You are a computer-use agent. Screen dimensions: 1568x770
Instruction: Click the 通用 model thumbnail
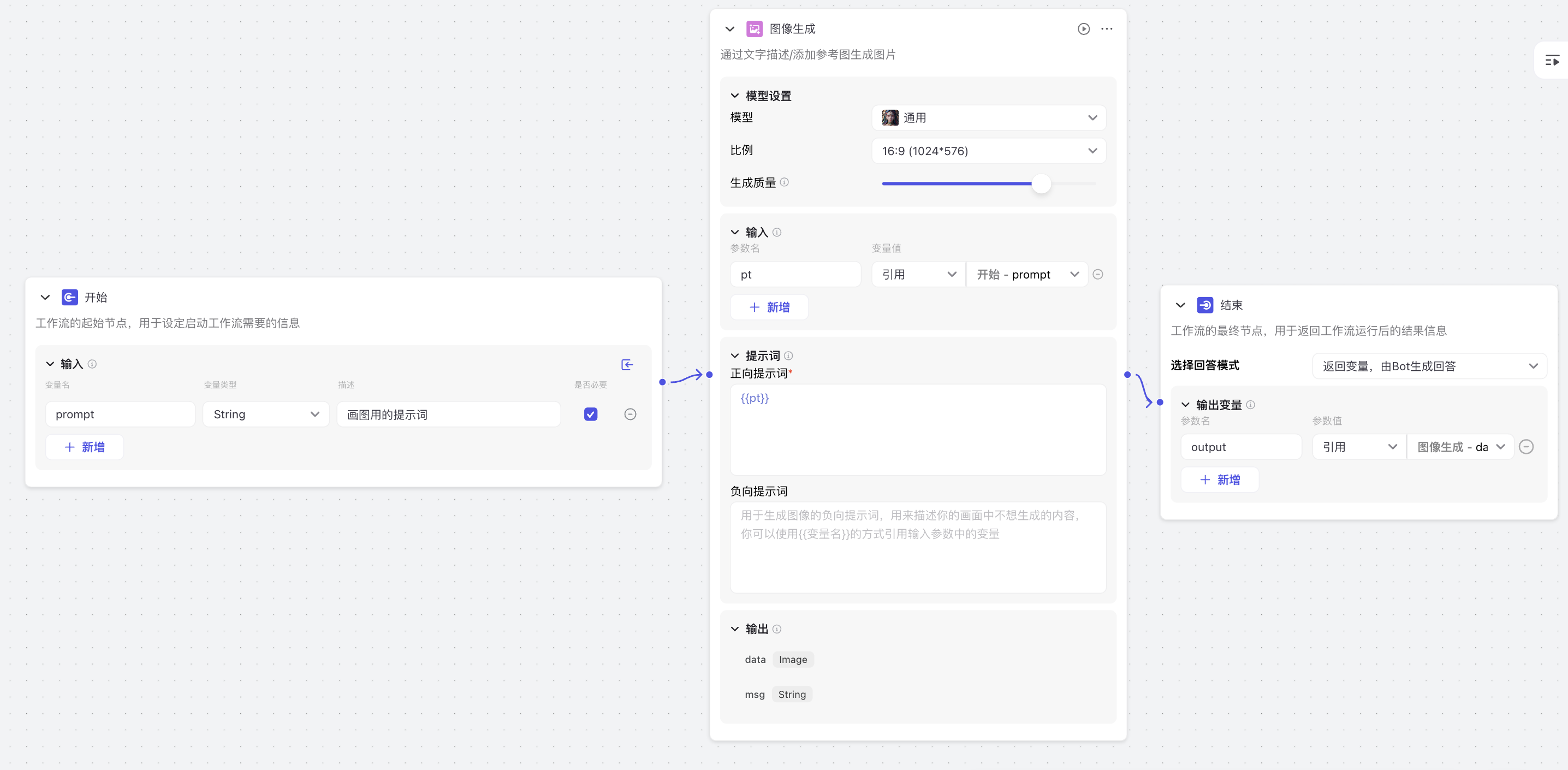click(x=890, y=117)
